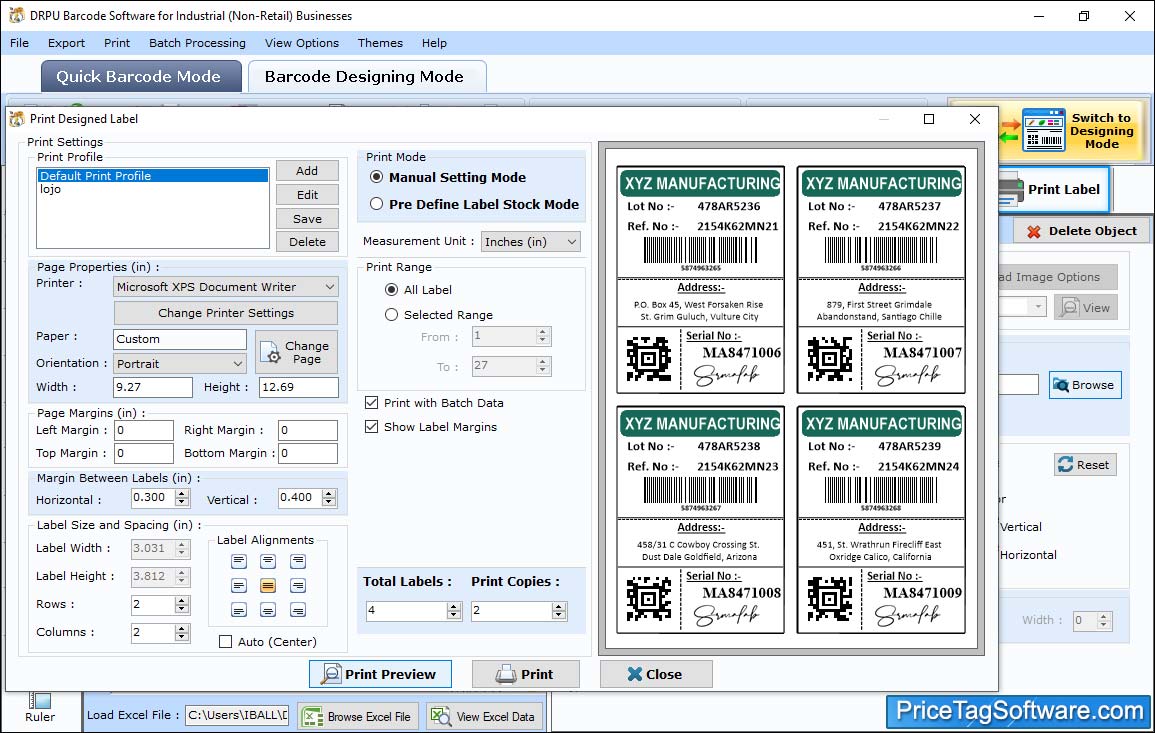The image size is (1155, 733).
Task: Maximize the Print Designed Label dialog
Action: click(x=929, y=119)
